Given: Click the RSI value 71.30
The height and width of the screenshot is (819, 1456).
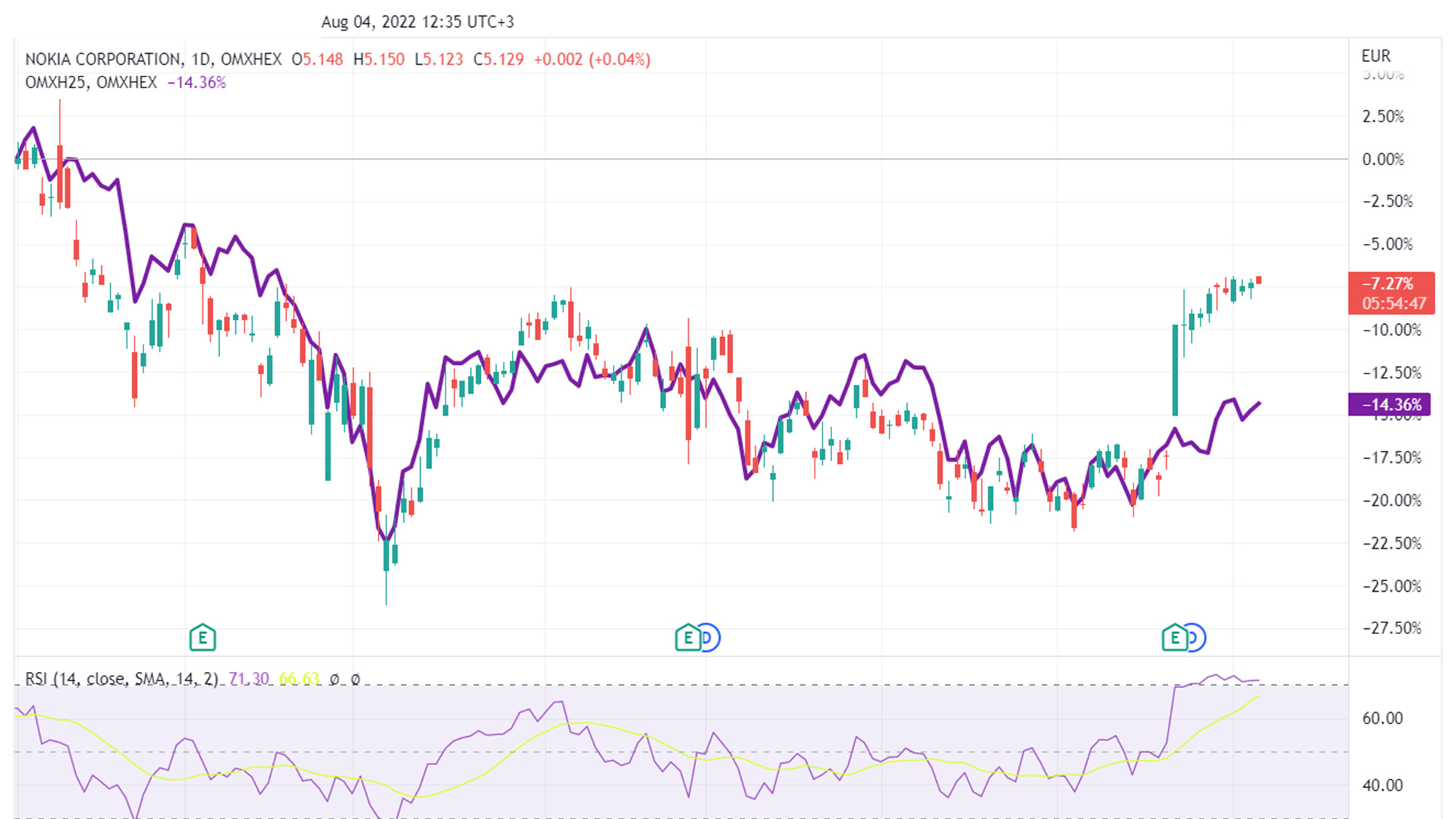Looking at the screenshot, I should [x=249, y=678].
